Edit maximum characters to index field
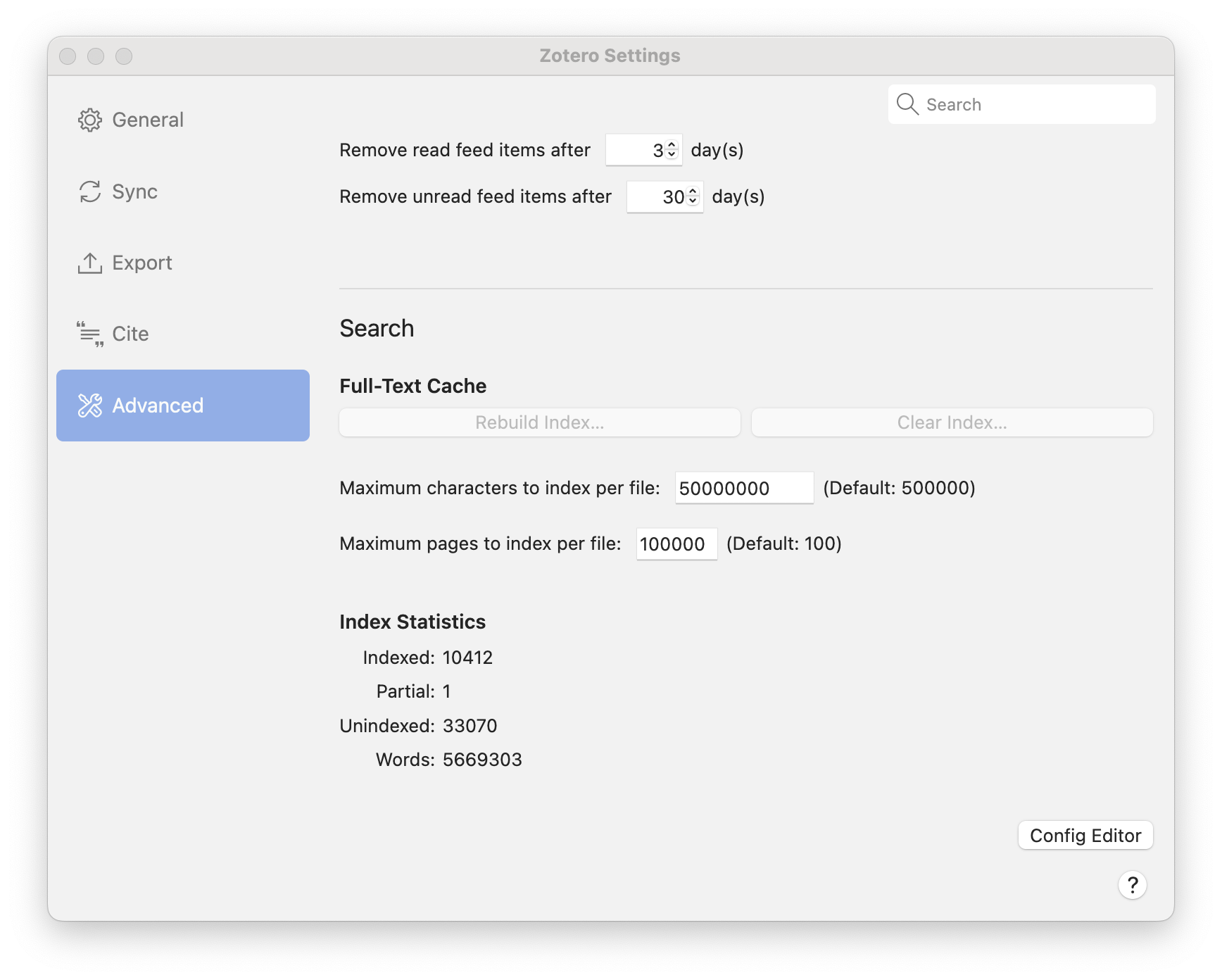The height and width of the screenshot is (980, 1222). [x=744, y=488]
